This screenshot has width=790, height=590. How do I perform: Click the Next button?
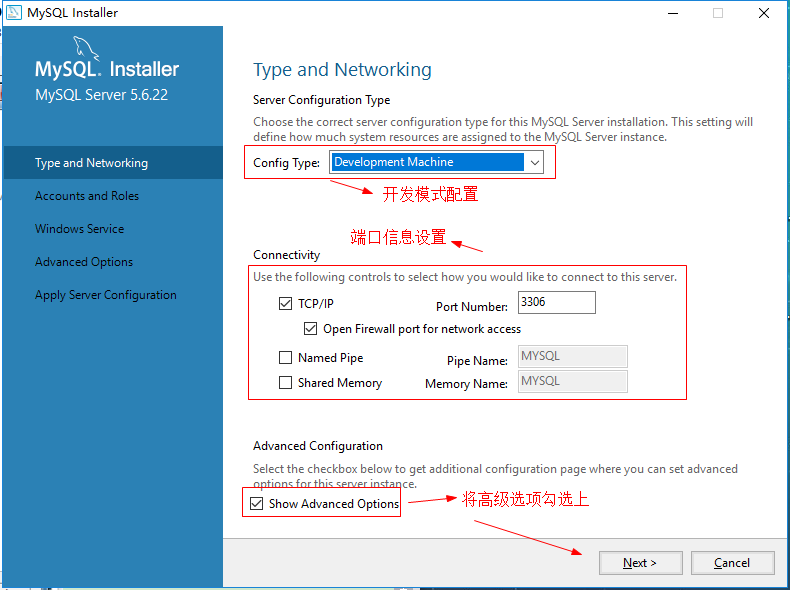[x=640, y=563]
